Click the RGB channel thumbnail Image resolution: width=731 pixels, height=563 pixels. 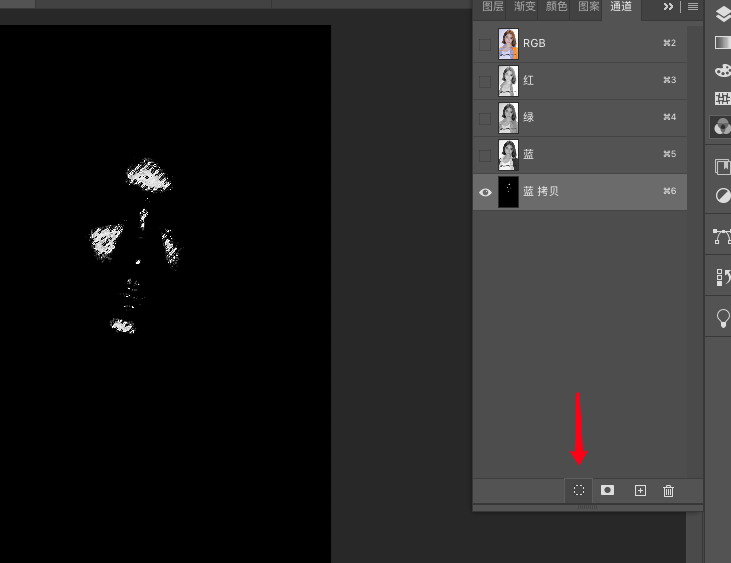pos(508,44)
